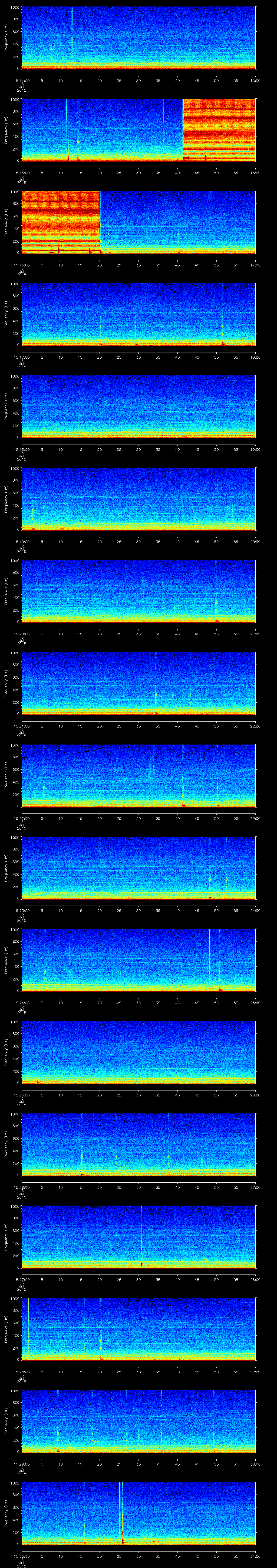The width and height of the screenshot is (277, 1568).
Task: Open the spectrogram spanning 15:16:00 to 15:17:00
Action: coord(139,222)
